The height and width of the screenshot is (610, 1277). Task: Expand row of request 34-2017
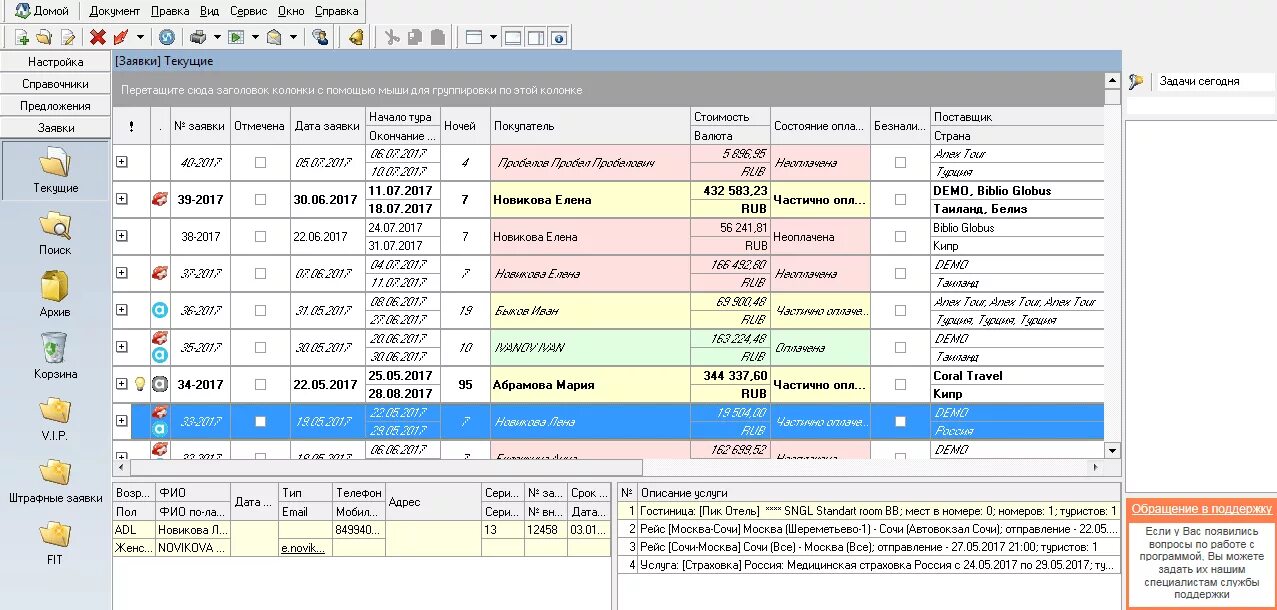coord(122,383)
